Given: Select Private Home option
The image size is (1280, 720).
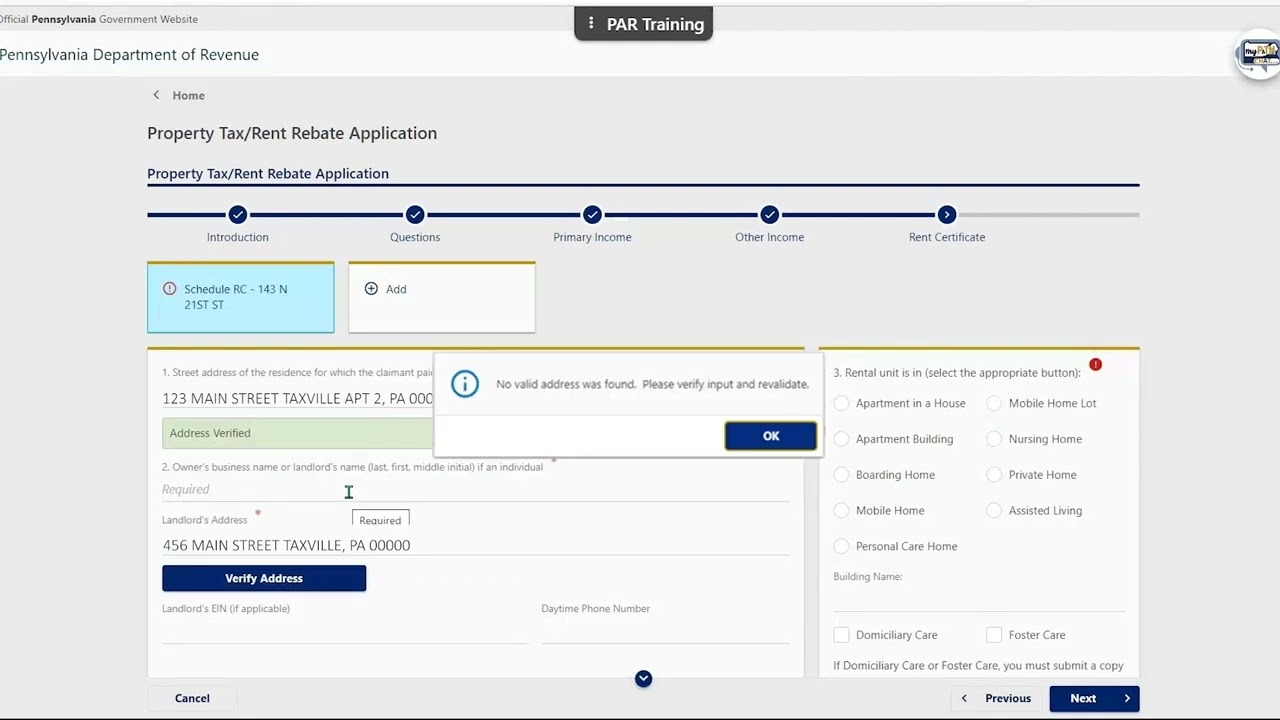Looking at the screenshot, I should [994, 475].
